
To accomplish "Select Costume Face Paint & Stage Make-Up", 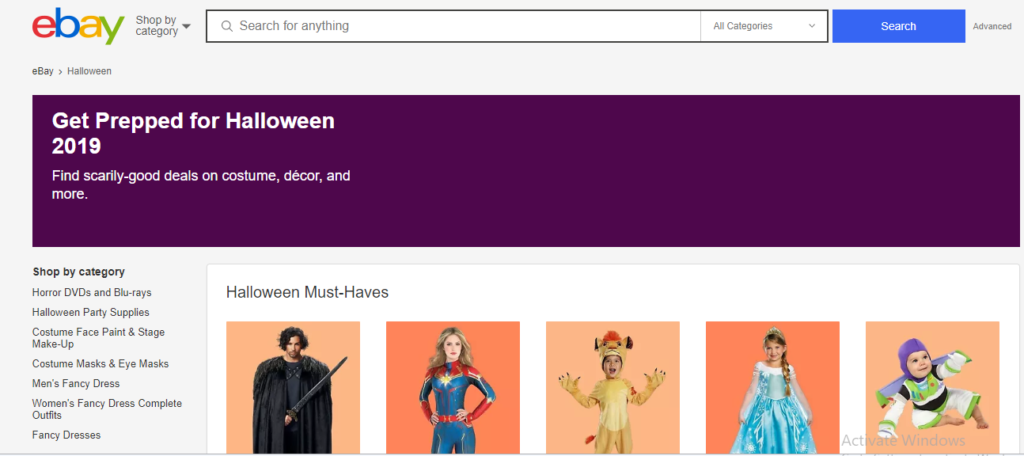I will 99,338.
